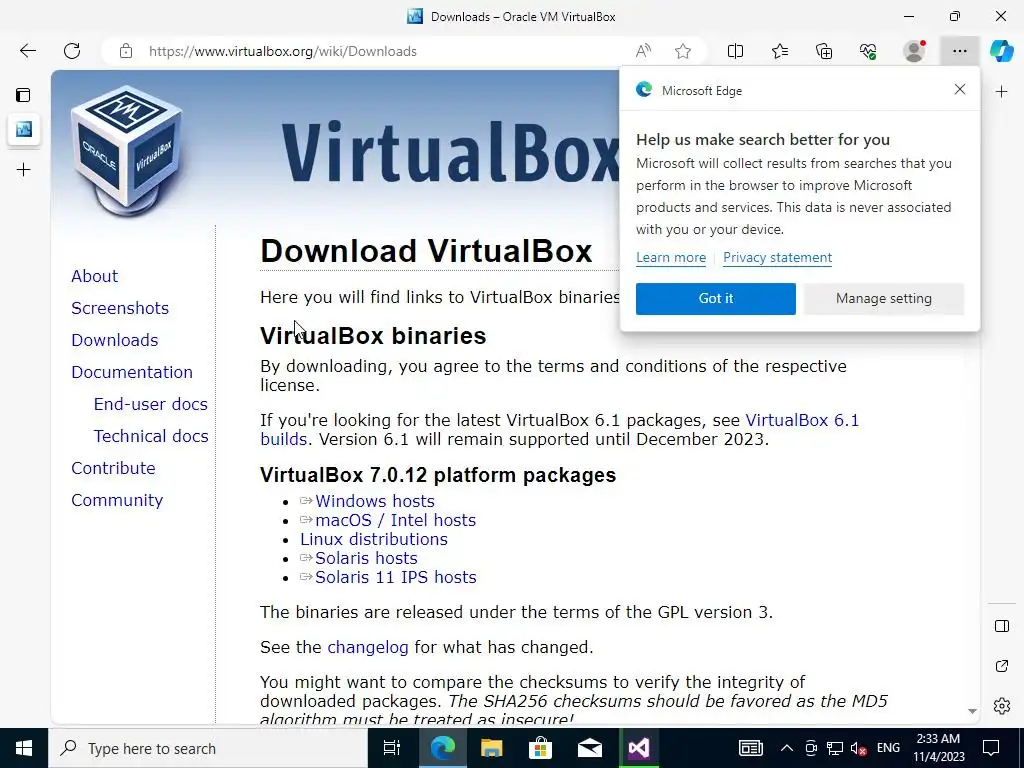Open the Collections panel
This screenshot has width=1024, height=768.
pos(824,51)
